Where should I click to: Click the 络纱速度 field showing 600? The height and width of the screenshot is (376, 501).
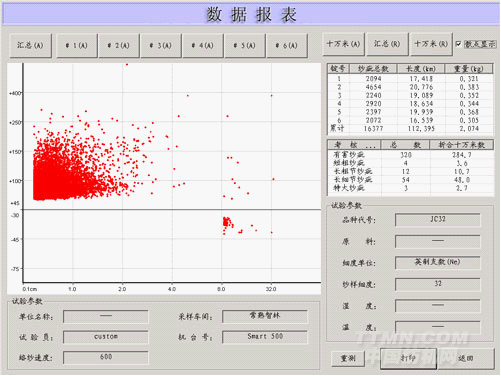106,357
